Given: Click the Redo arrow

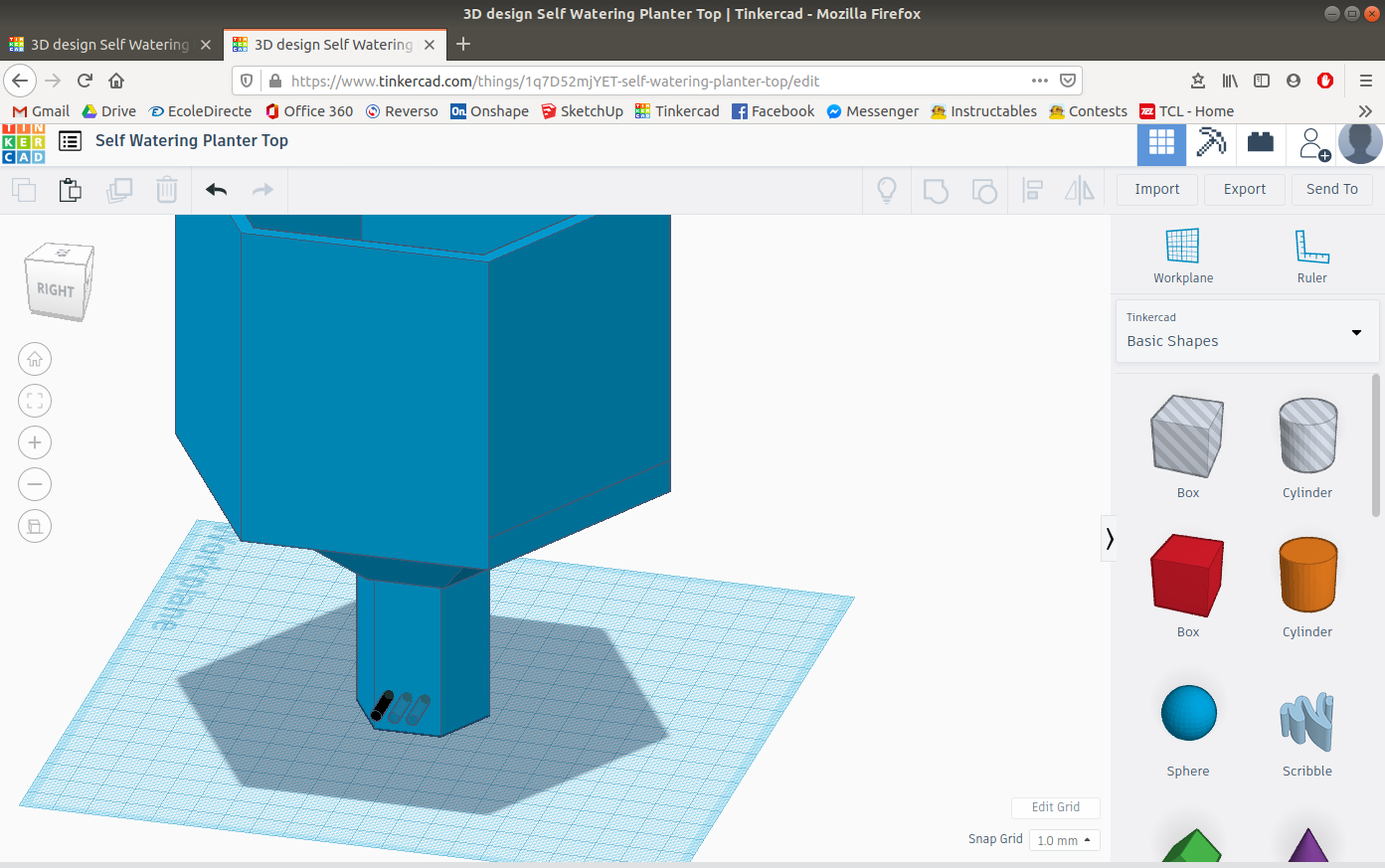Looking at the screenshot, I should 262,189.
